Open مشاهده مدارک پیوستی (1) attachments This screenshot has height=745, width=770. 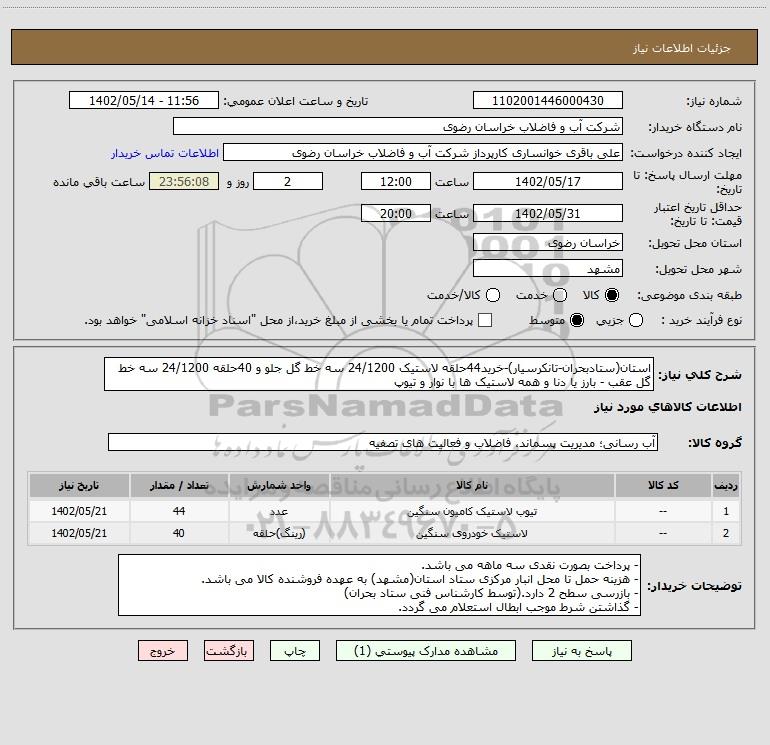[426, 651]
